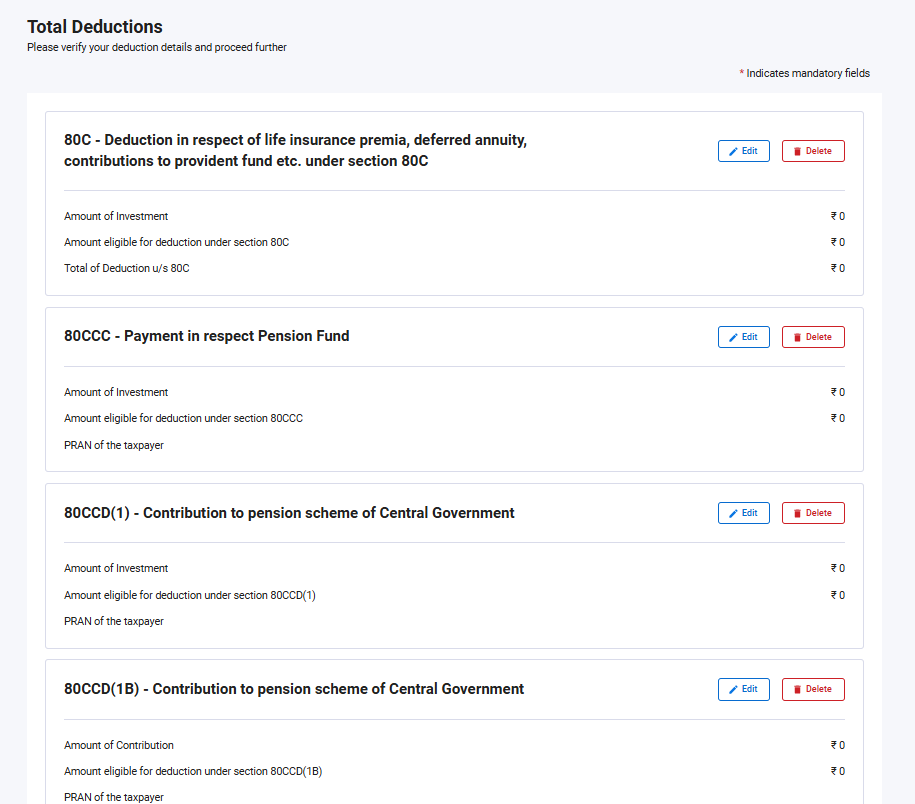Click the Amount of Investment value under 80C
The image size is (915, 804).
click(838, 216)
